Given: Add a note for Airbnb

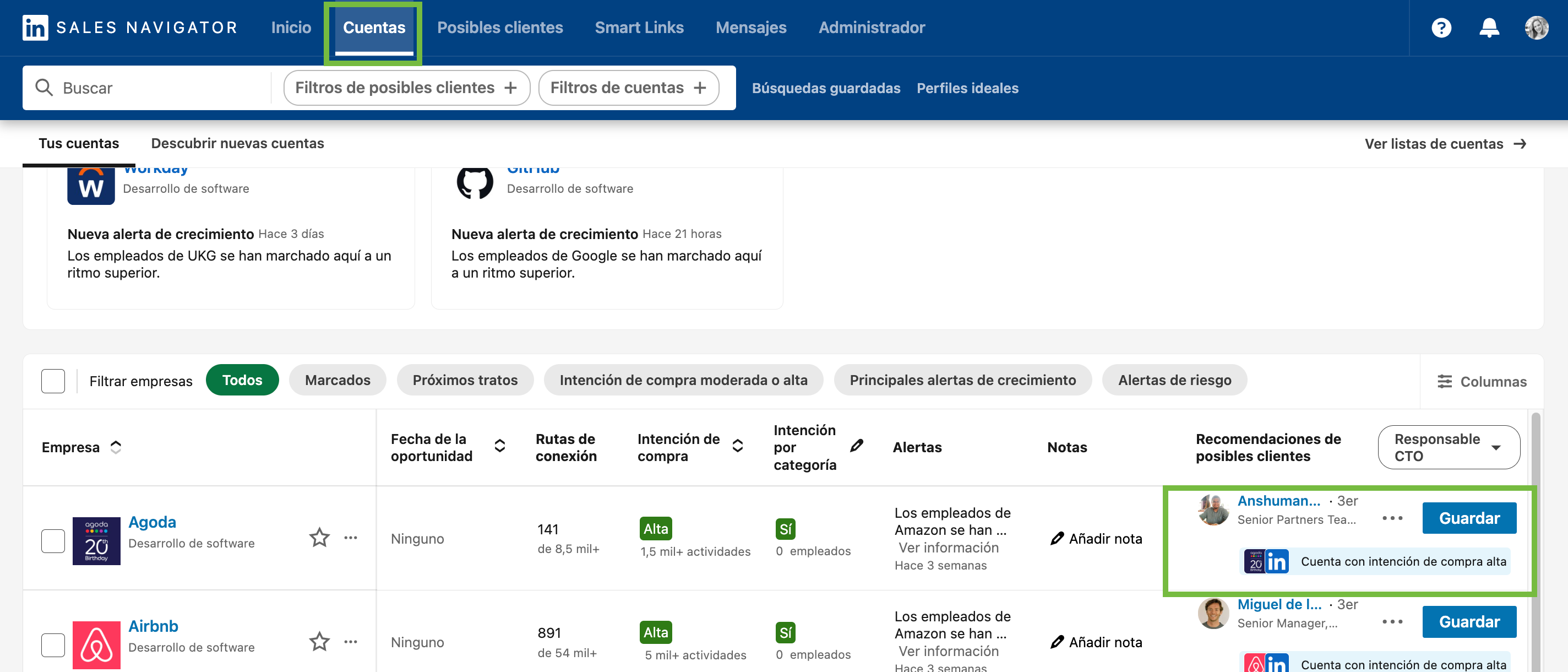Looking at the screenshot, I should (x=1096, y=642).
